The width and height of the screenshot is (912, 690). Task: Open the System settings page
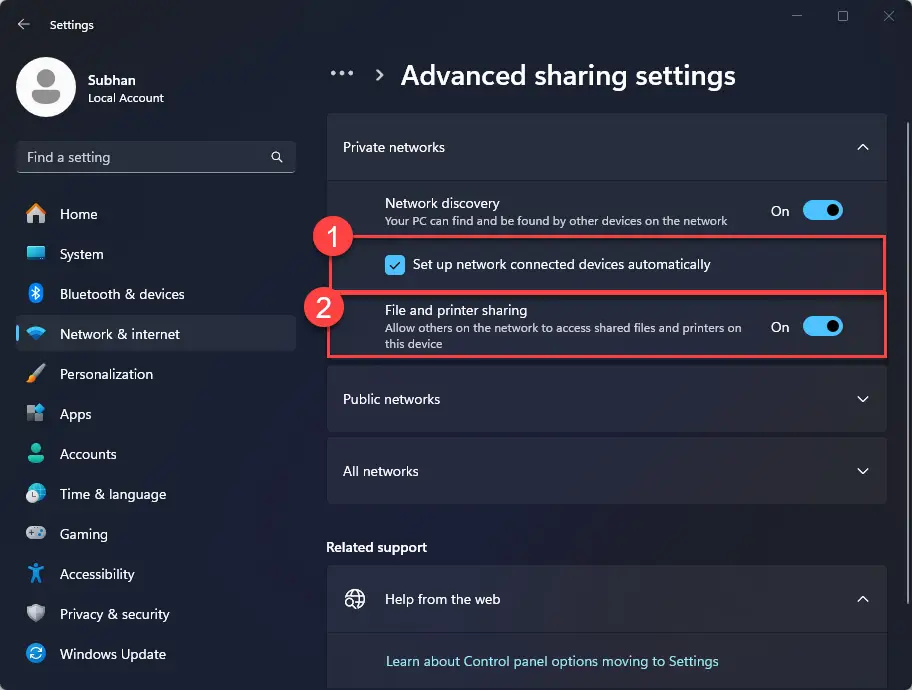tap(81, 254)
